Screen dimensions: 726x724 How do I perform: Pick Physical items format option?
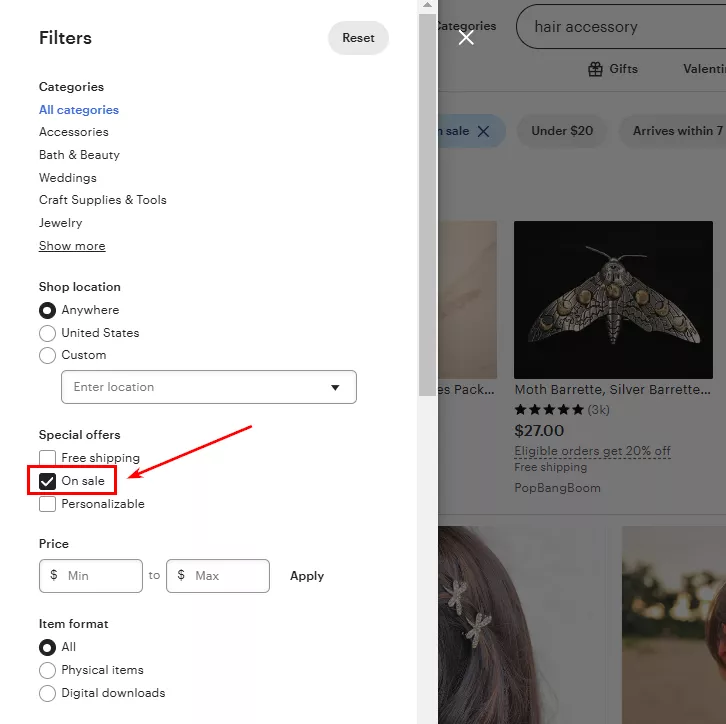click(x=47, y=670)
